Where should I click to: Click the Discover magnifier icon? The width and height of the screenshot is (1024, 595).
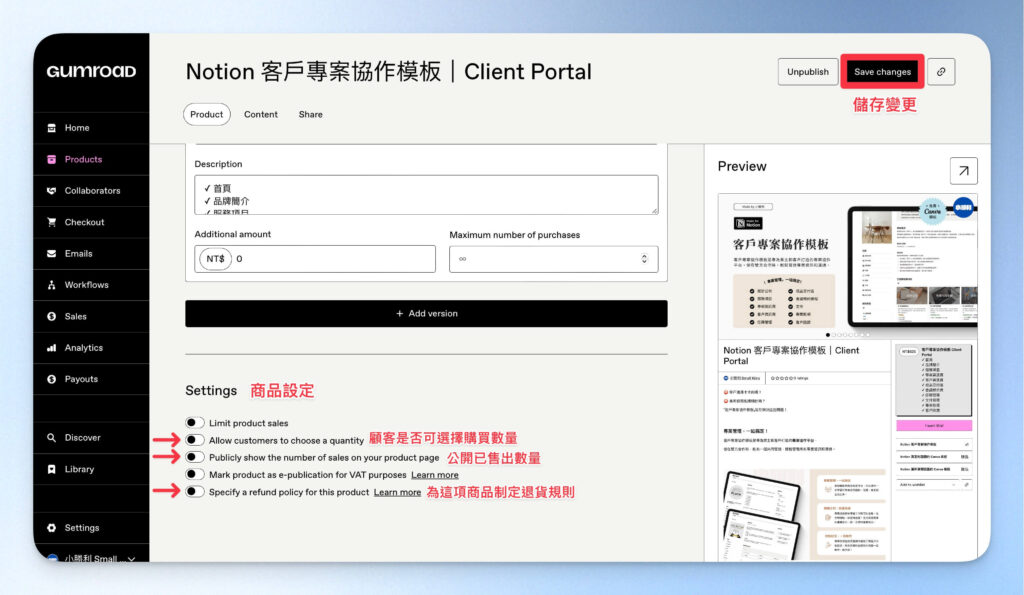tap(52, 438)
